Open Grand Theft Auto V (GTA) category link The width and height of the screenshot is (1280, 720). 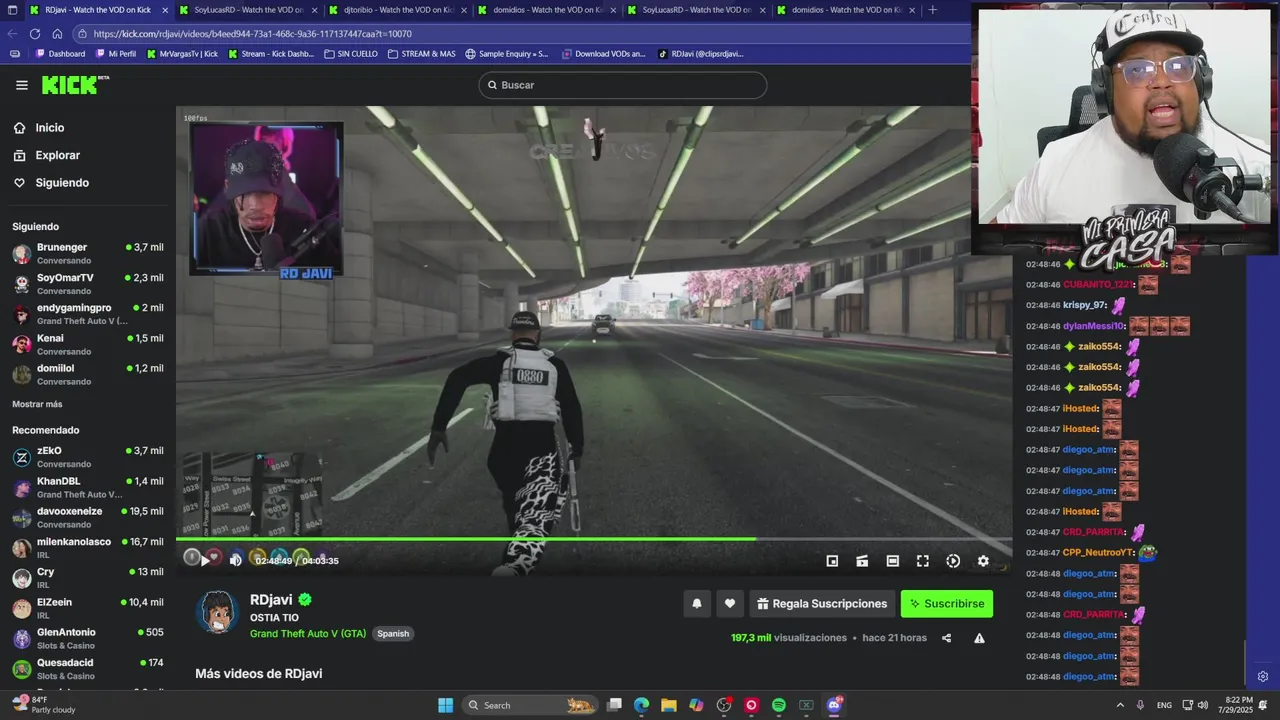click(x=308, y=634)
